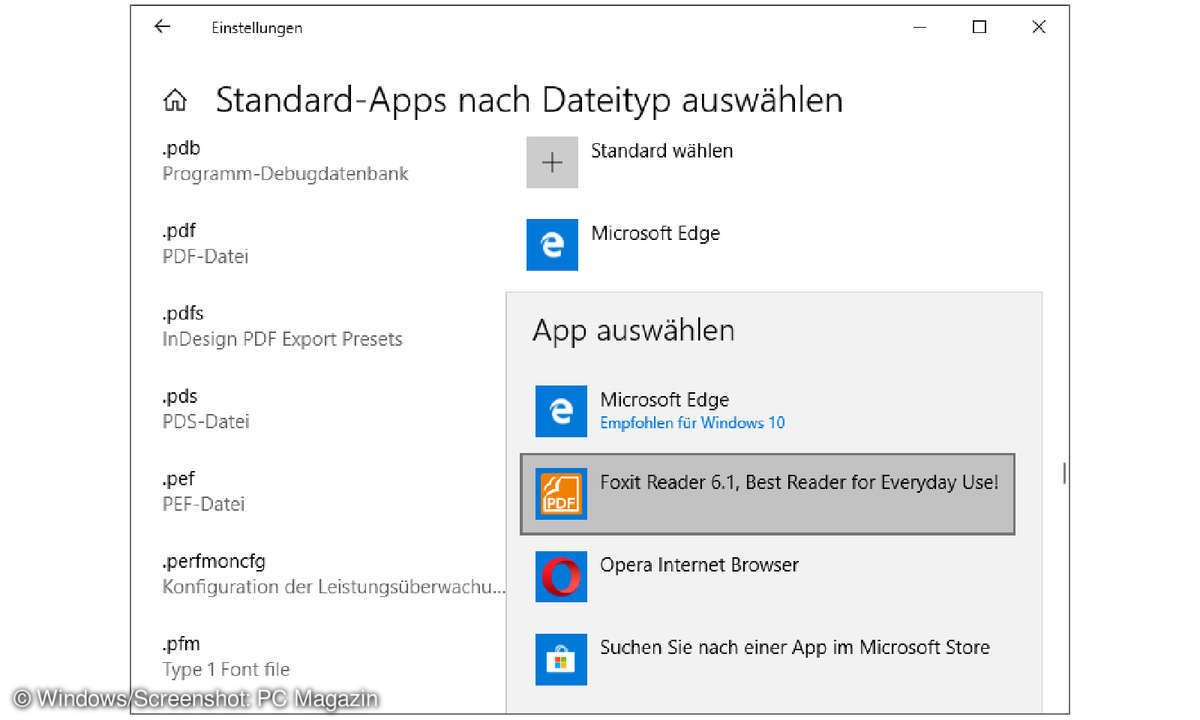Click the Microsoft Edge icon beside .pdf
This screenshot has width=1200, height=720.
(552, 245)
